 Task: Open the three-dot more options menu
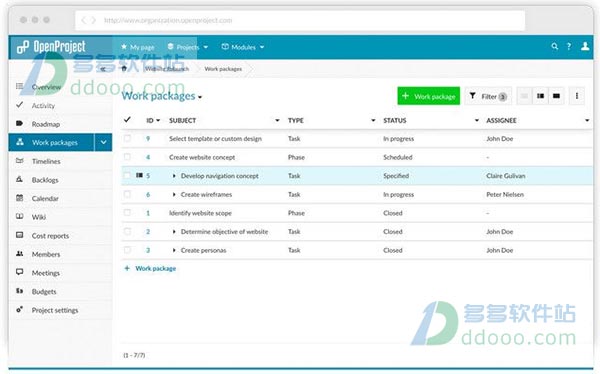pyautogui.click(x=577, y=96)
